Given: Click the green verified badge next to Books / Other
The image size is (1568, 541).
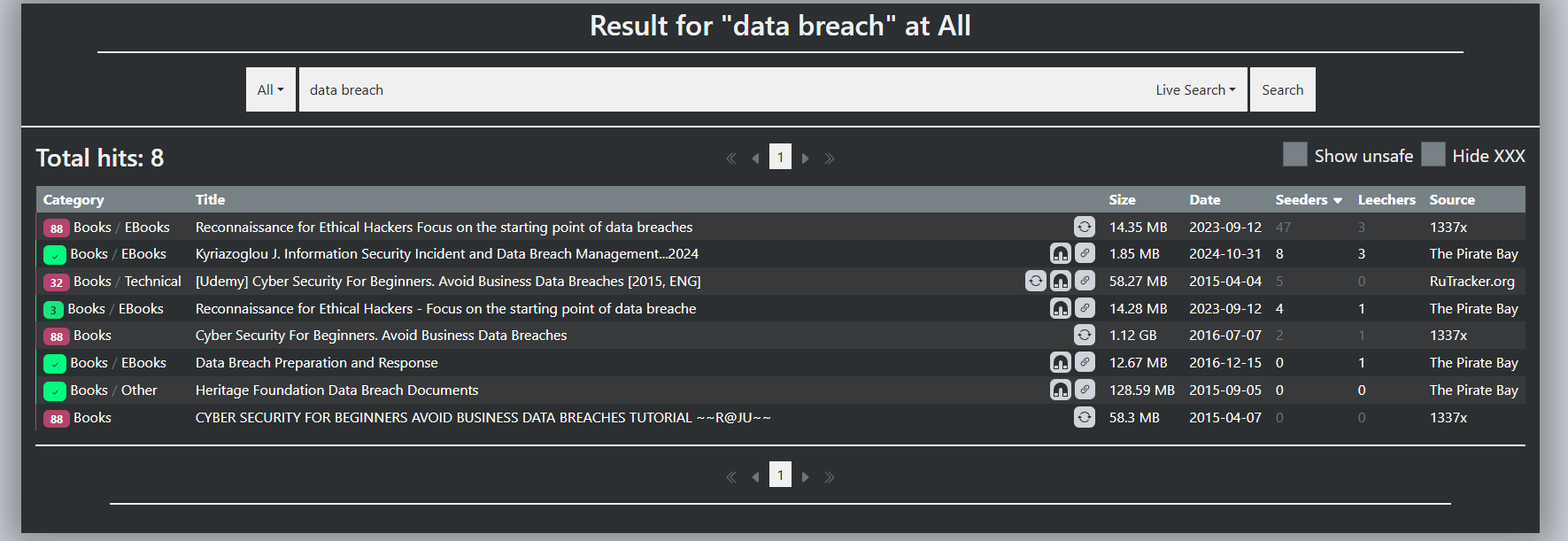Looking at the screenshot, I should tap(55, 390).
